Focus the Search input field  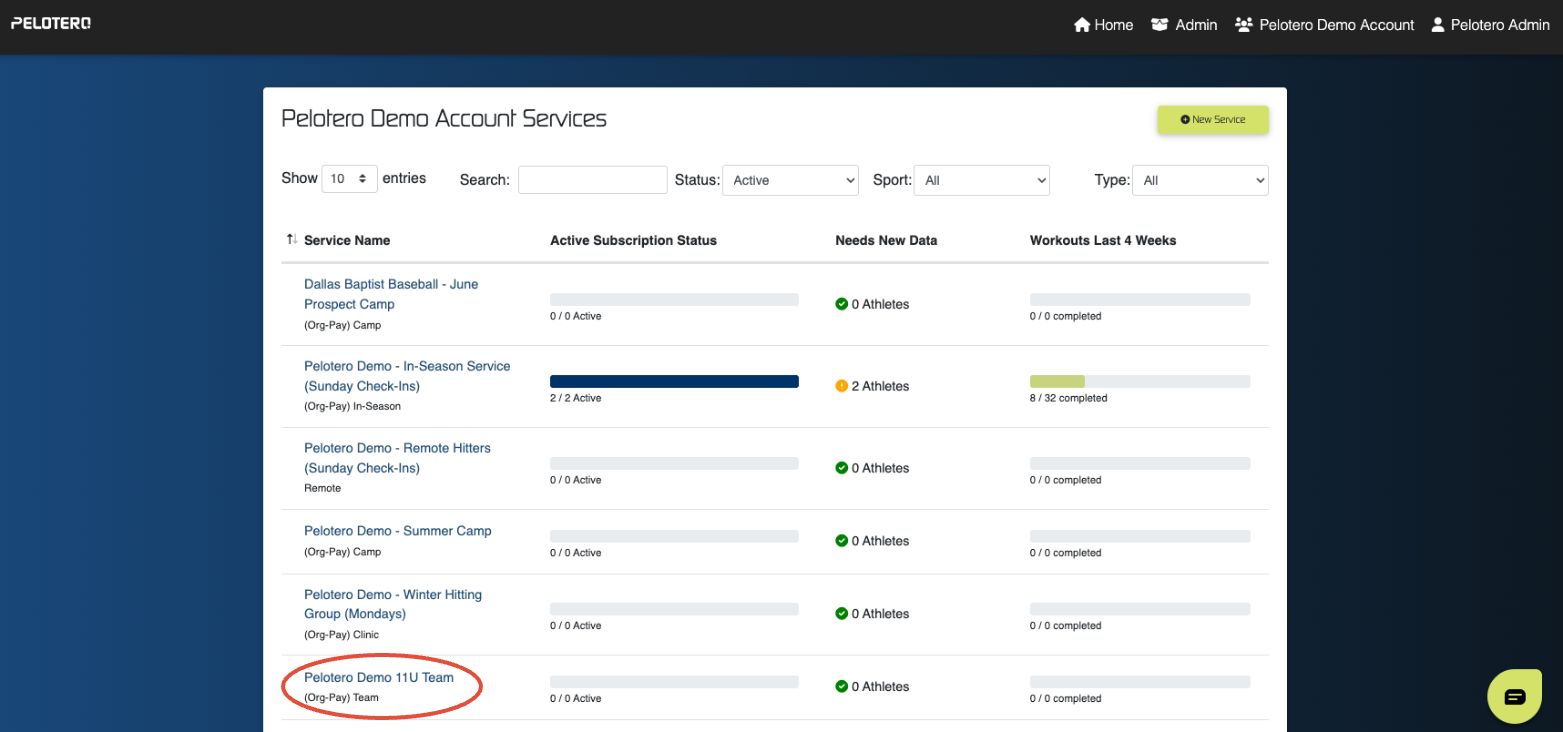(593, 180)
